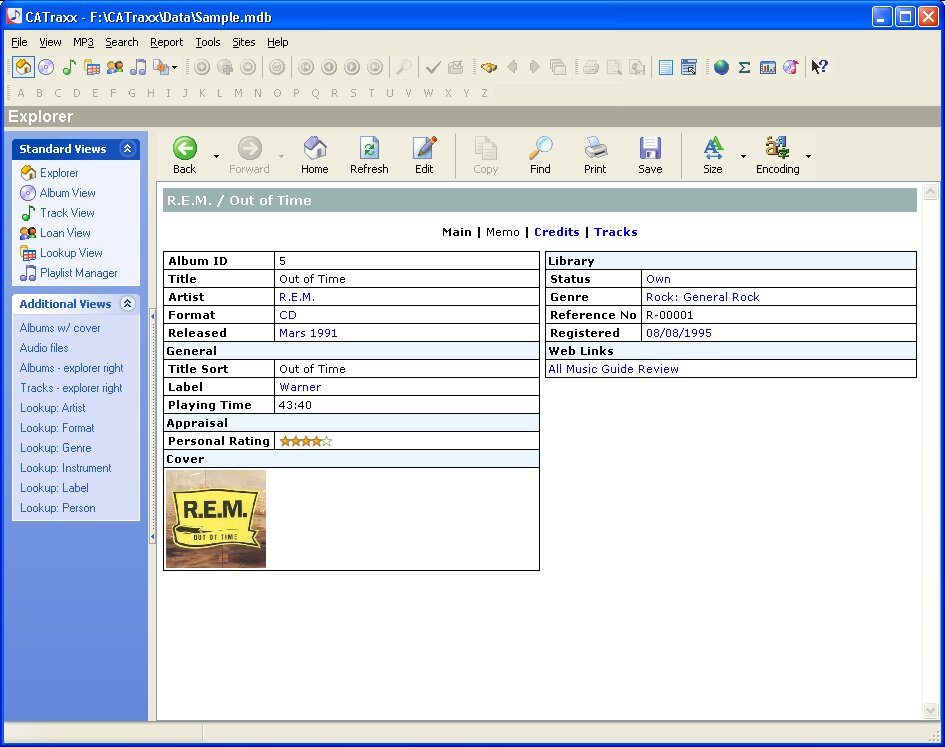
Task: Click the Personal Rating stars
Action: coord(306,441)
